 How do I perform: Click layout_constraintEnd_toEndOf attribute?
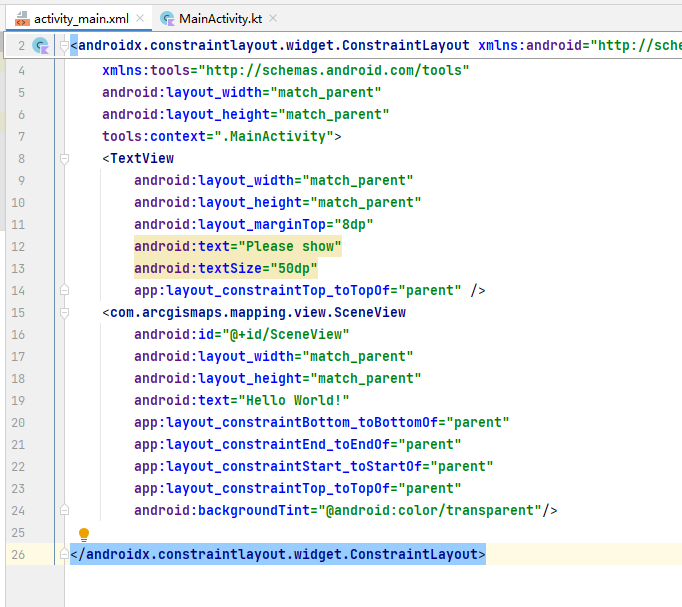(x=262, y=444)
